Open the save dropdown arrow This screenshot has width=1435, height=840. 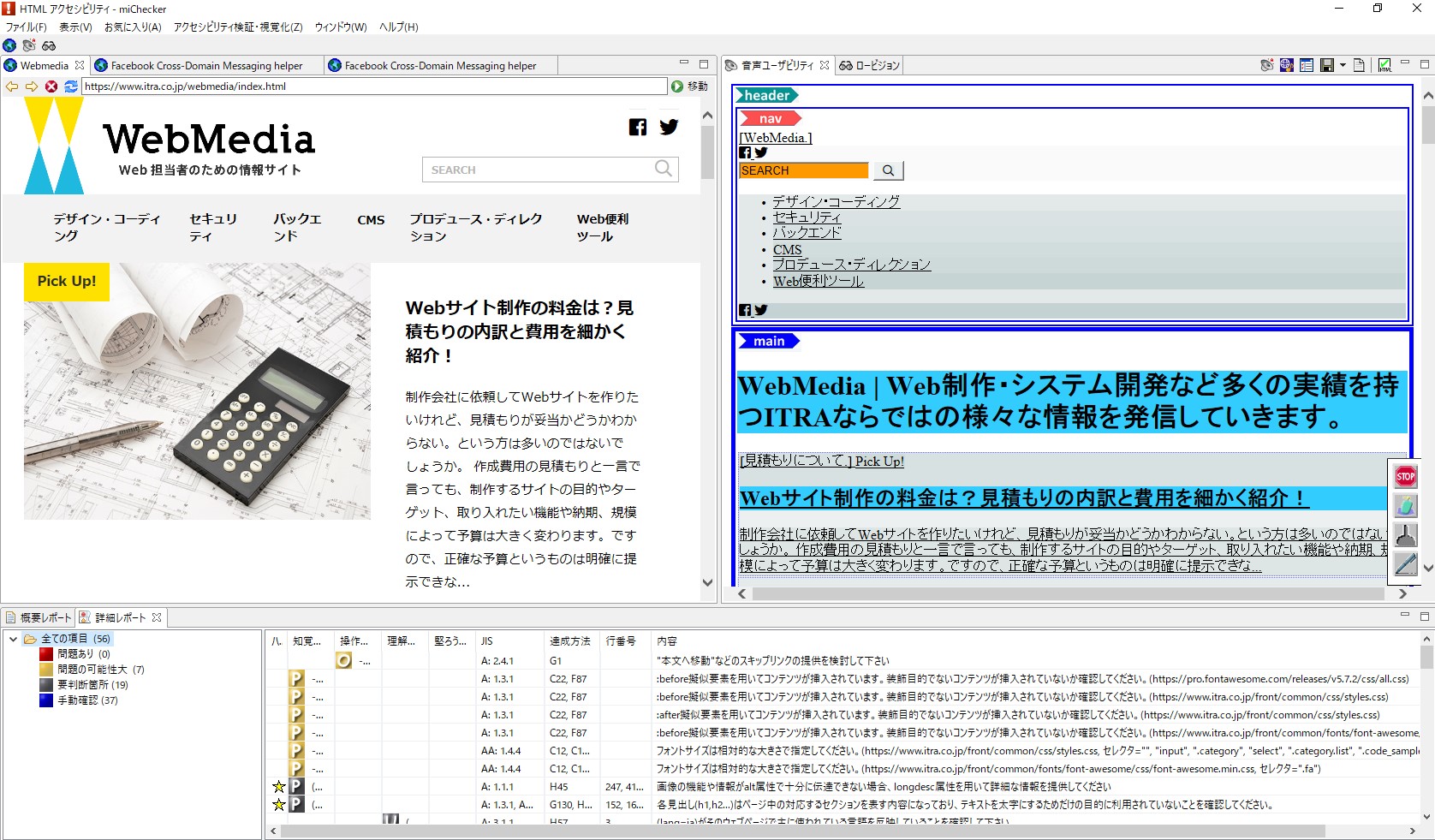click(x=1343, y=65)
